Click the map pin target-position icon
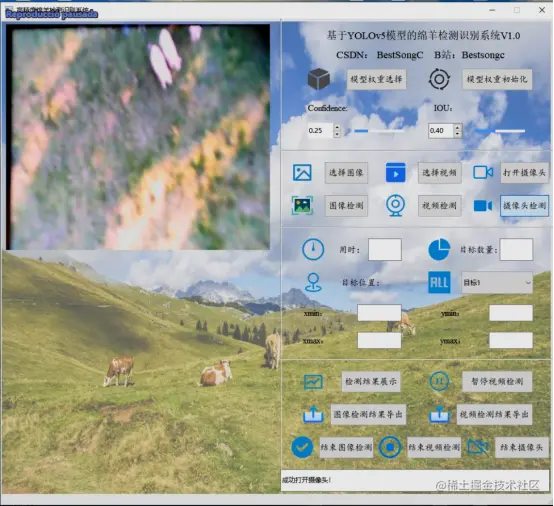 313,282
